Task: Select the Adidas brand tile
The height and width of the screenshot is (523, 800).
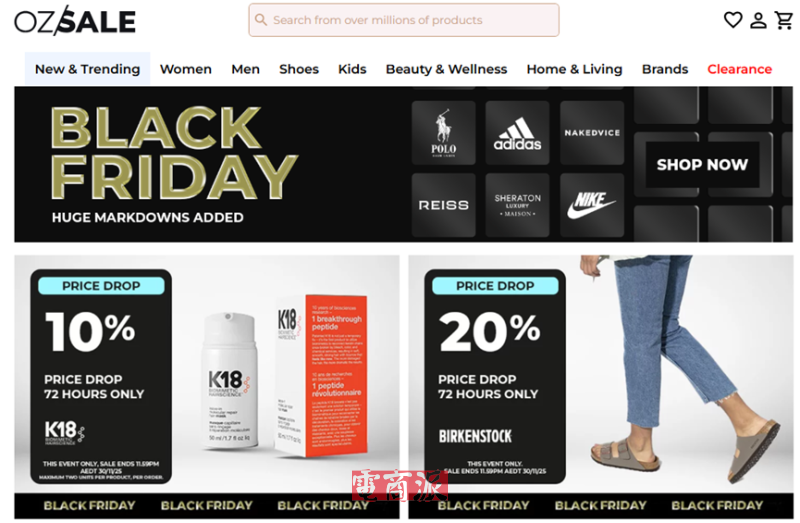Action: coord(517,133)
